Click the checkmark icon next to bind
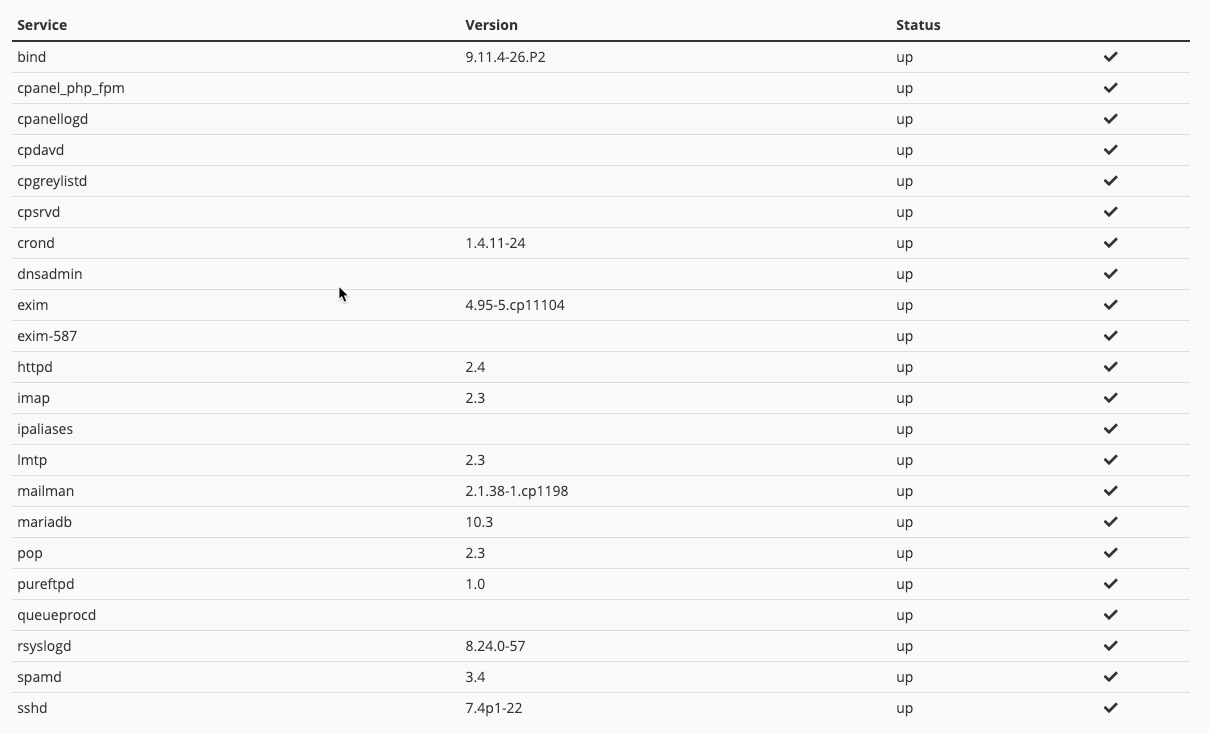Screen dimensions: 1209x734 (x=1110, y=57)
